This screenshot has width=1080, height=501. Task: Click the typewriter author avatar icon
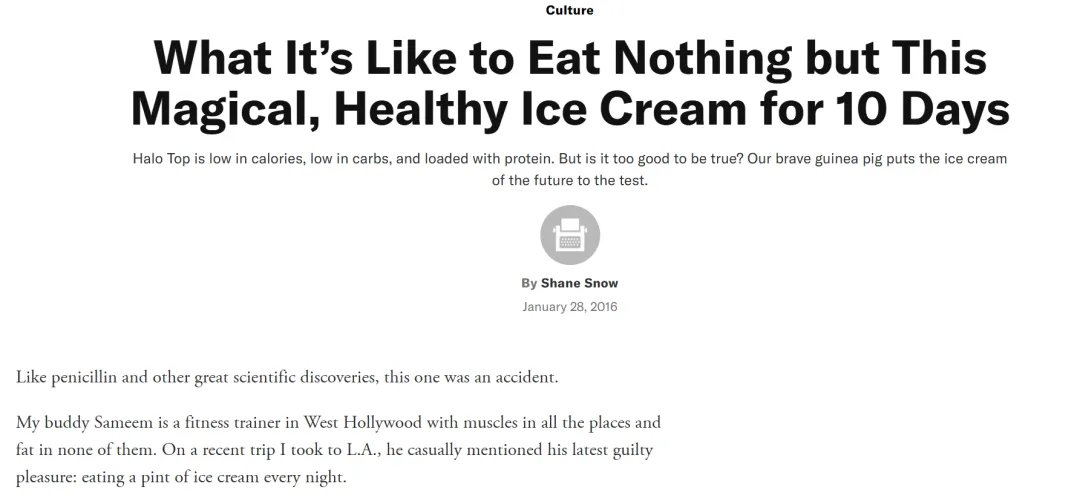coord(570,237)
